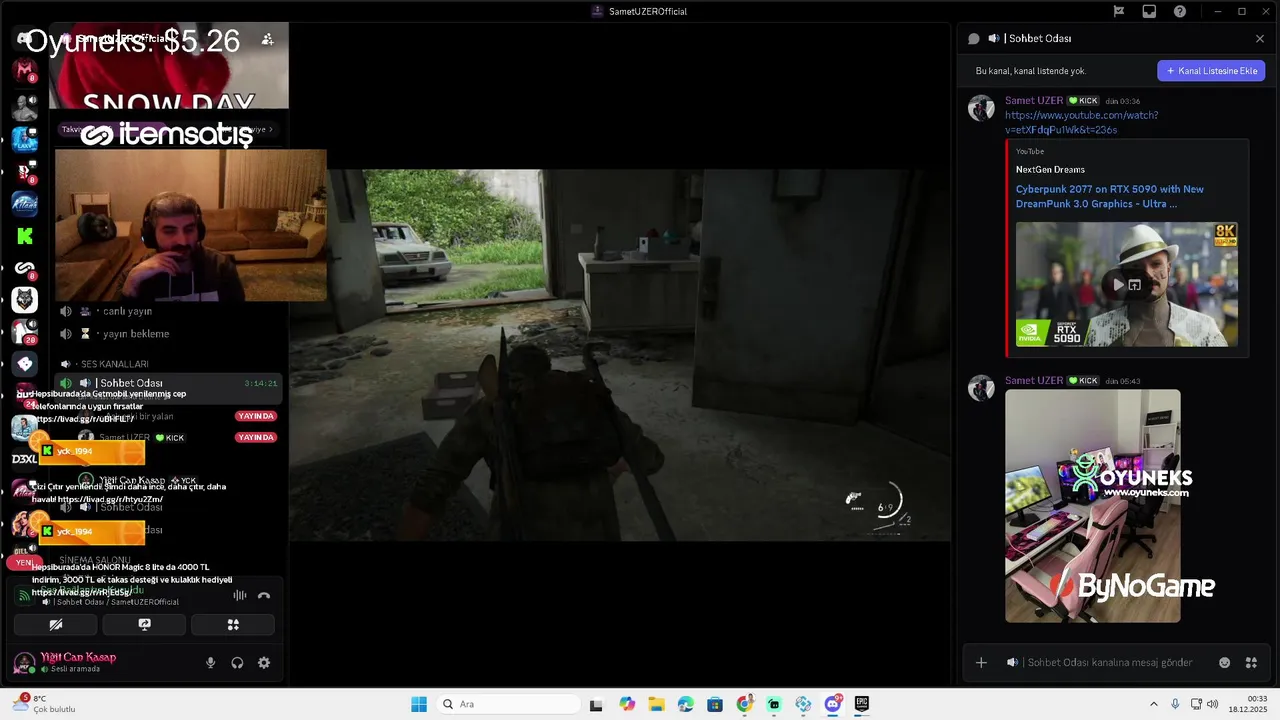Open the wolf logo server icon
1280x720 pixels.
click(25, 299)
